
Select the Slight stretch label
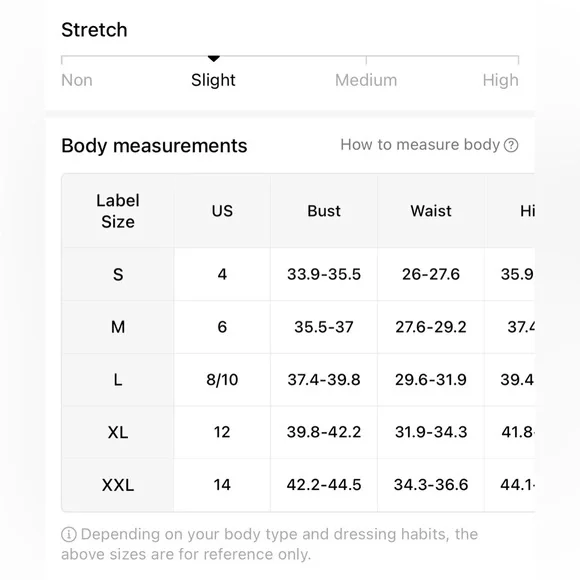(x=213, y=80)
